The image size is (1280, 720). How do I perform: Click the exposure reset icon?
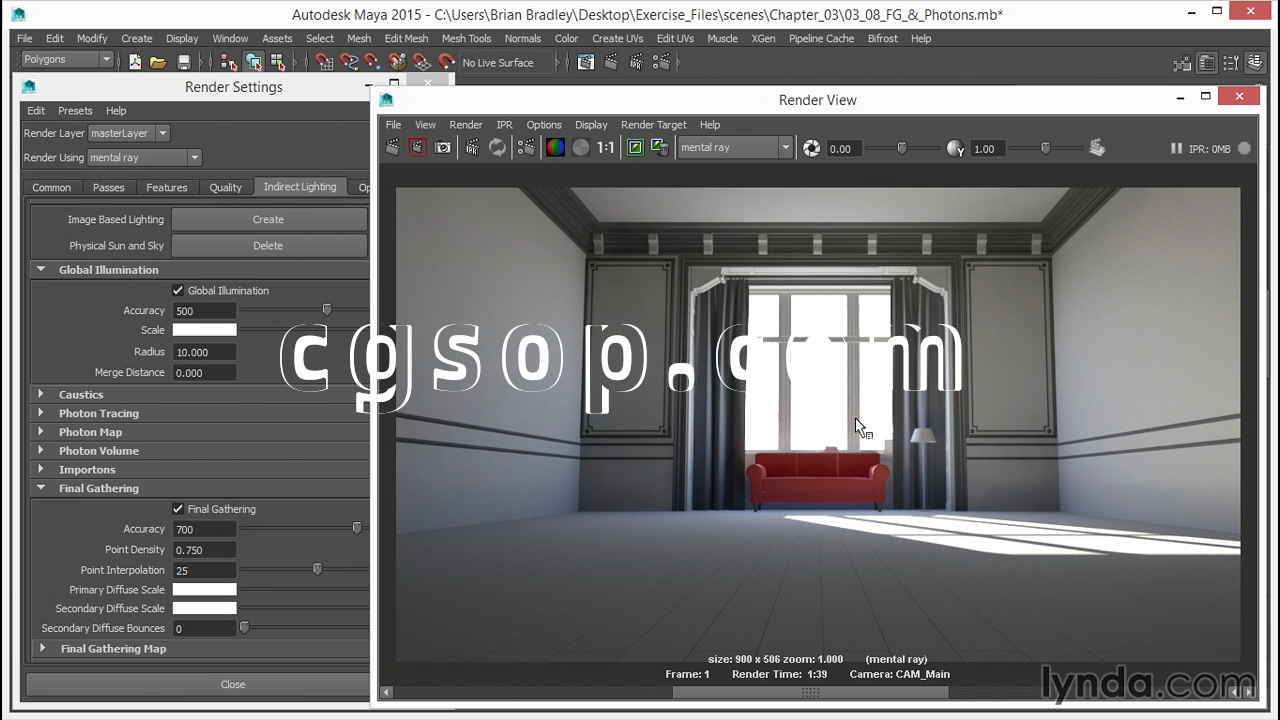tap(812, 148)
